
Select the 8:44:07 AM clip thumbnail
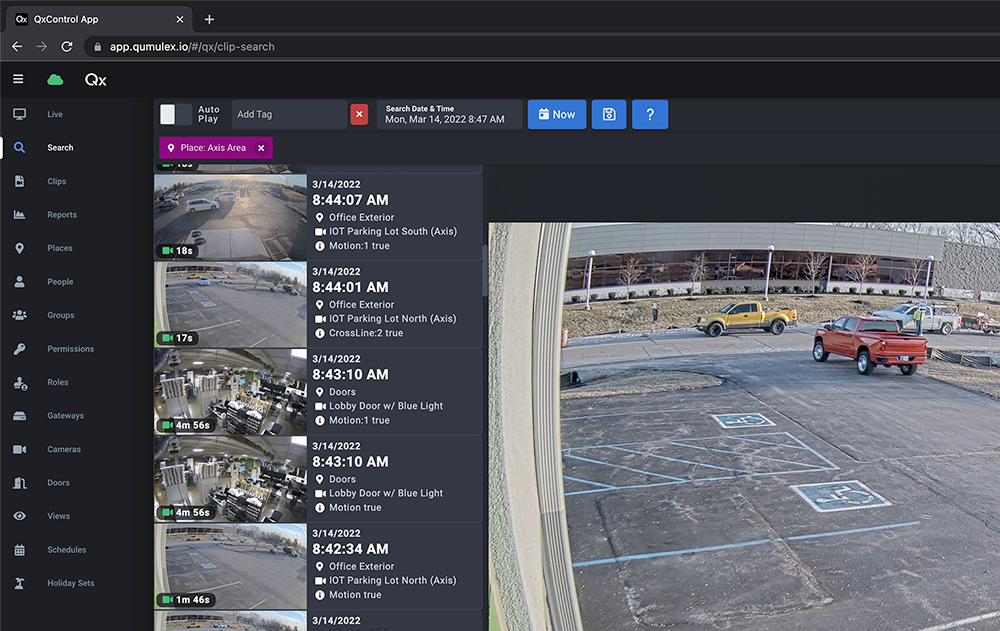(230, 217)
